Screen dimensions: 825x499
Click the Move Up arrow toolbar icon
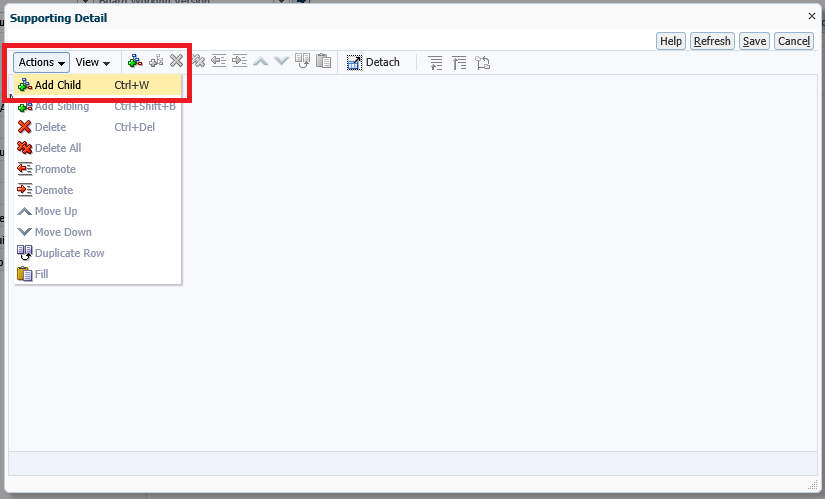point(261,62)
